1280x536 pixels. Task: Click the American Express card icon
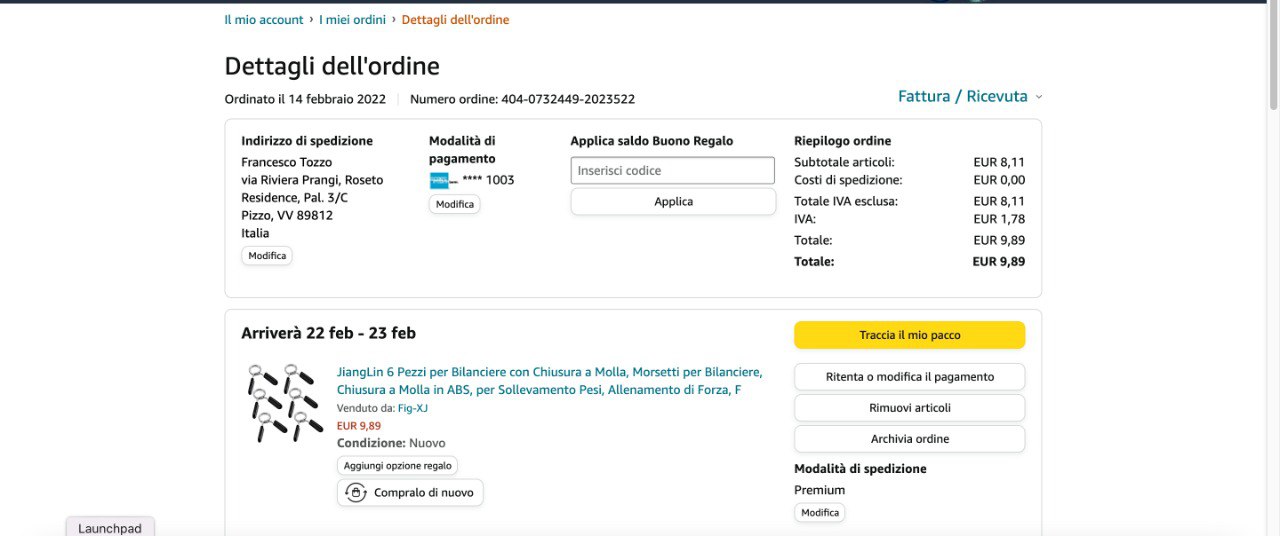pyautogui.click(x=439, y=181)
